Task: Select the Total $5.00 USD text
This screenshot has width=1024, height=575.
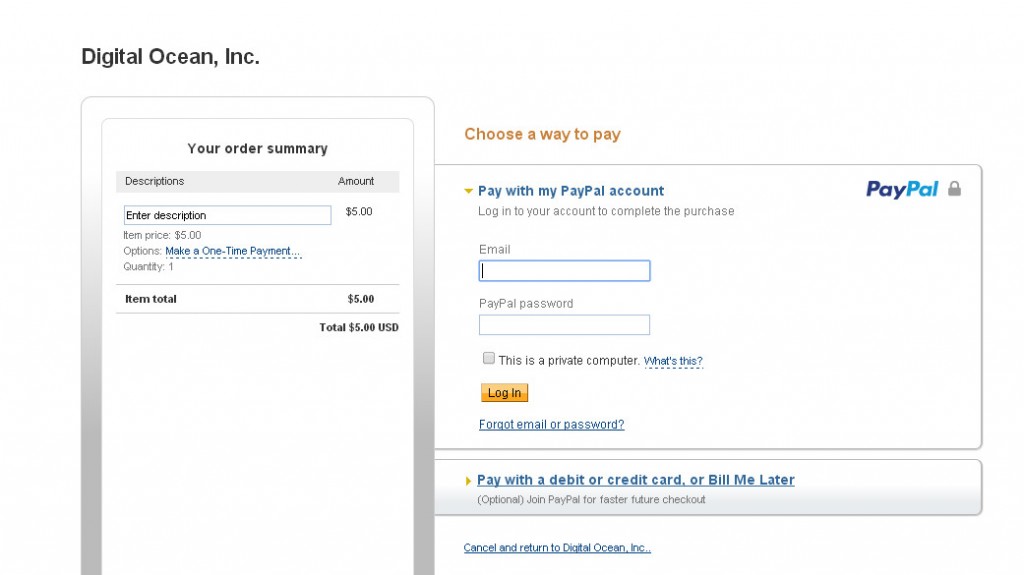Action: pos(359,327)
